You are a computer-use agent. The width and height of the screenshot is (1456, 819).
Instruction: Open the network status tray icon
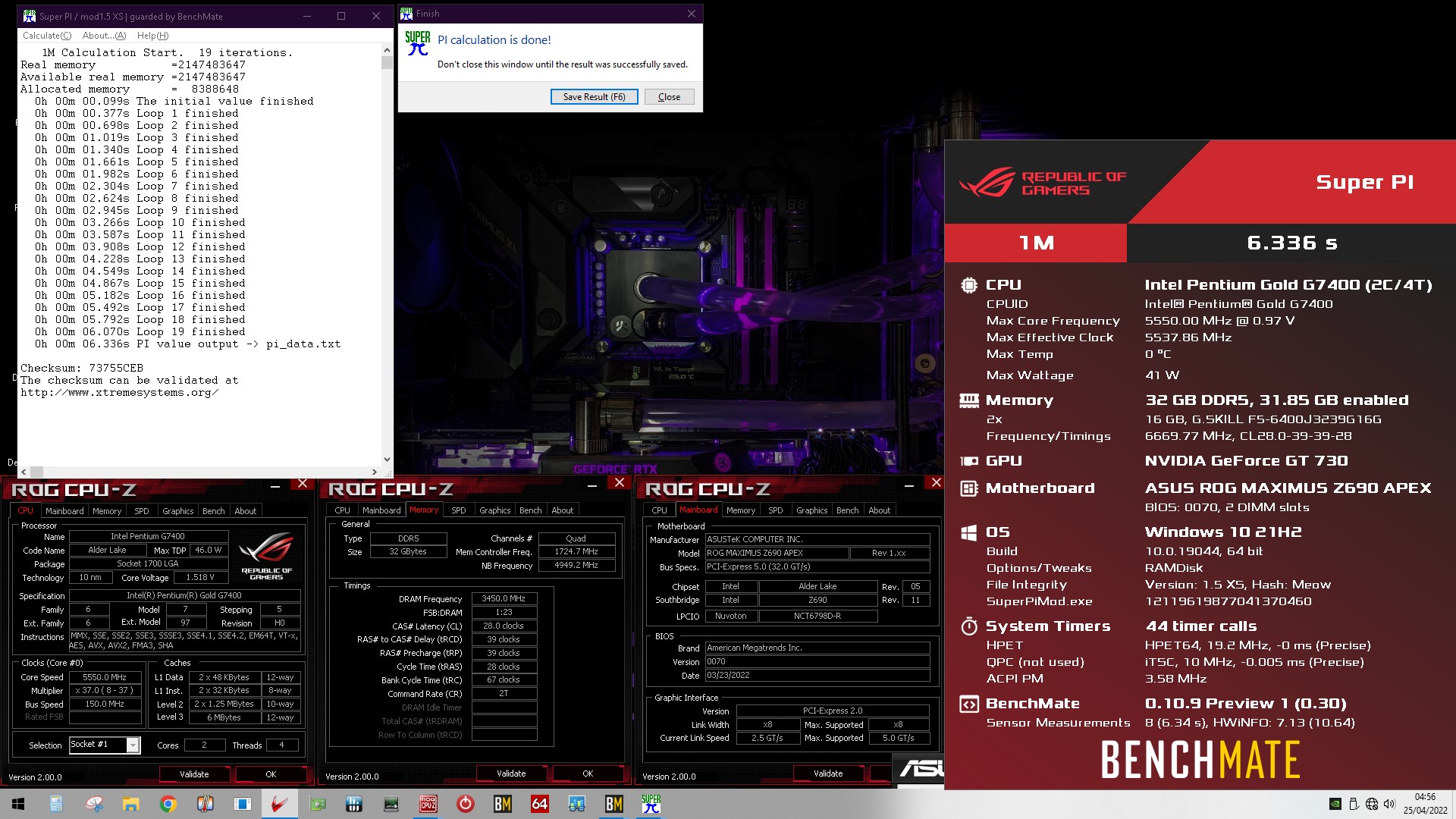point(1372,804)
